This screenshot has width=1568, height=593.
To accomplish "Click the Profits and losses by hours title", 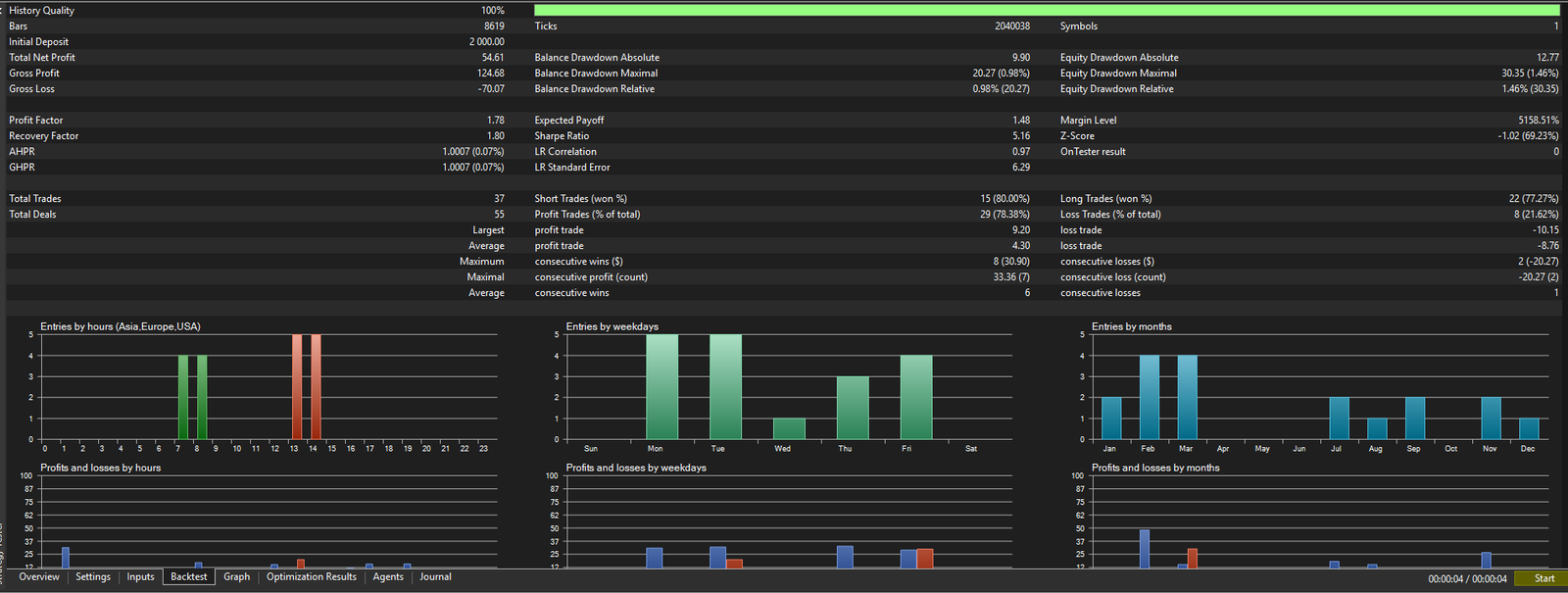I will tap(100, 468).
